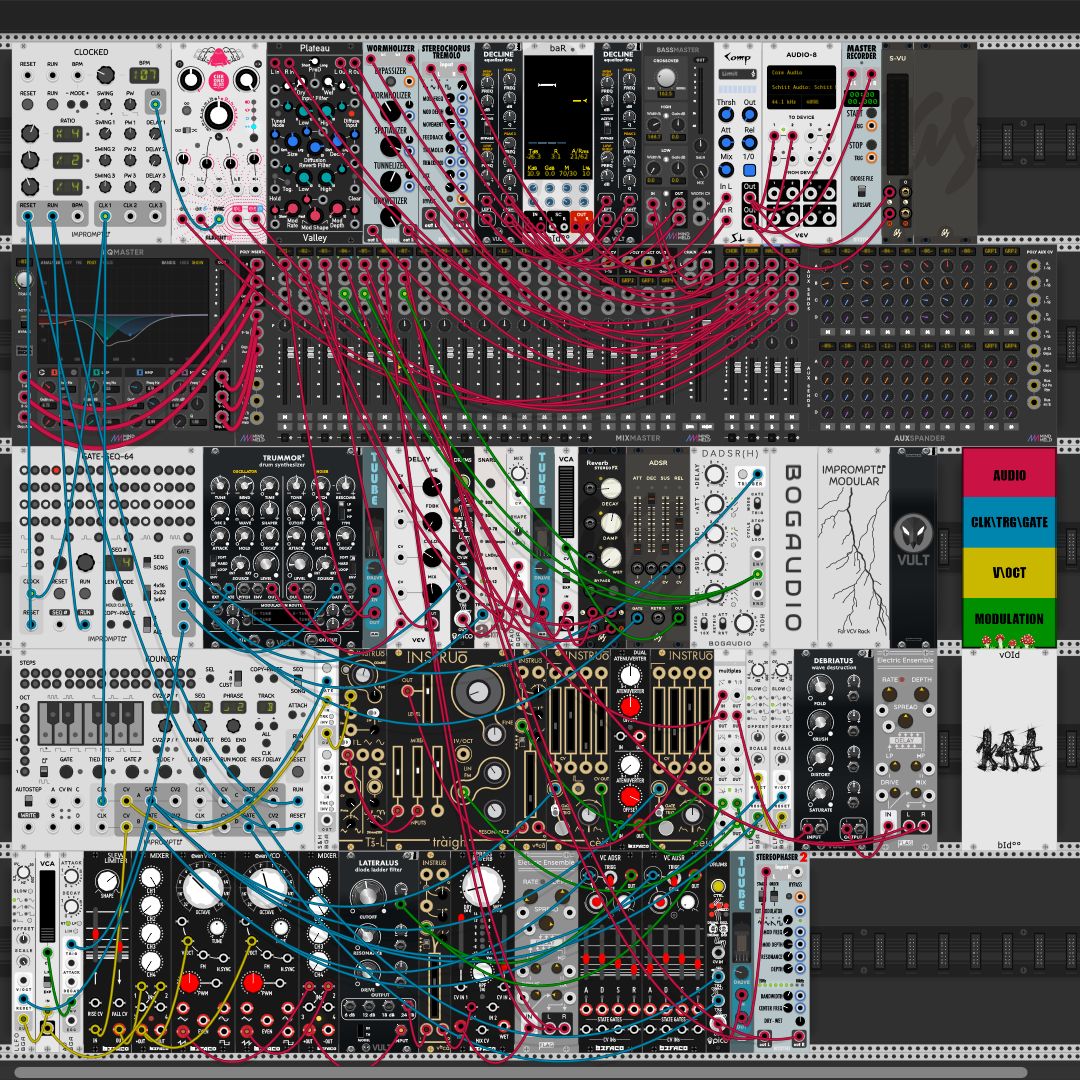Flip the Gate-Seq-64 SEQ/SONG switch

[146, 562]
